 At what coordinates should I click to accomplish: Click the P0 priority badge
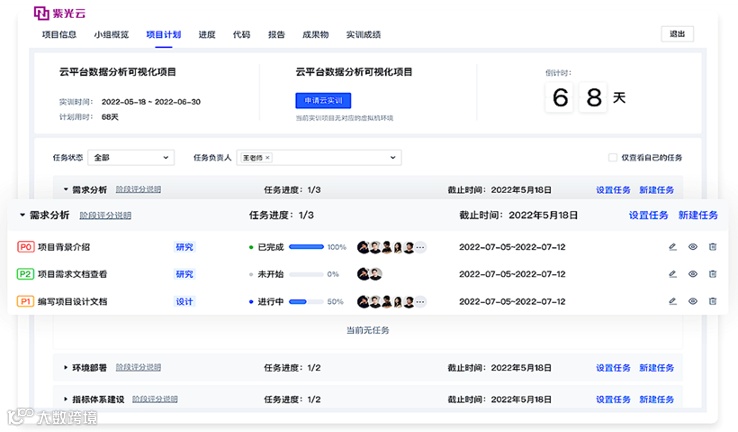pos(26,247)
